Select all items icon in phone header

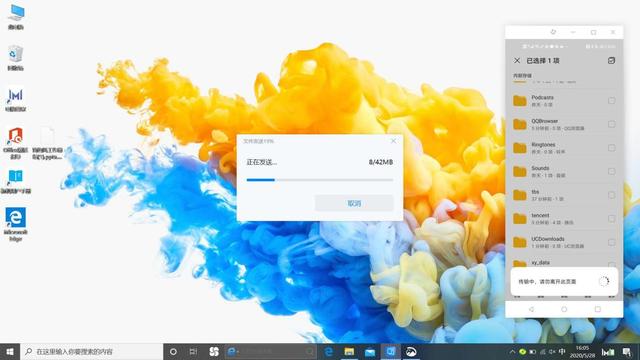pos(611,60)
